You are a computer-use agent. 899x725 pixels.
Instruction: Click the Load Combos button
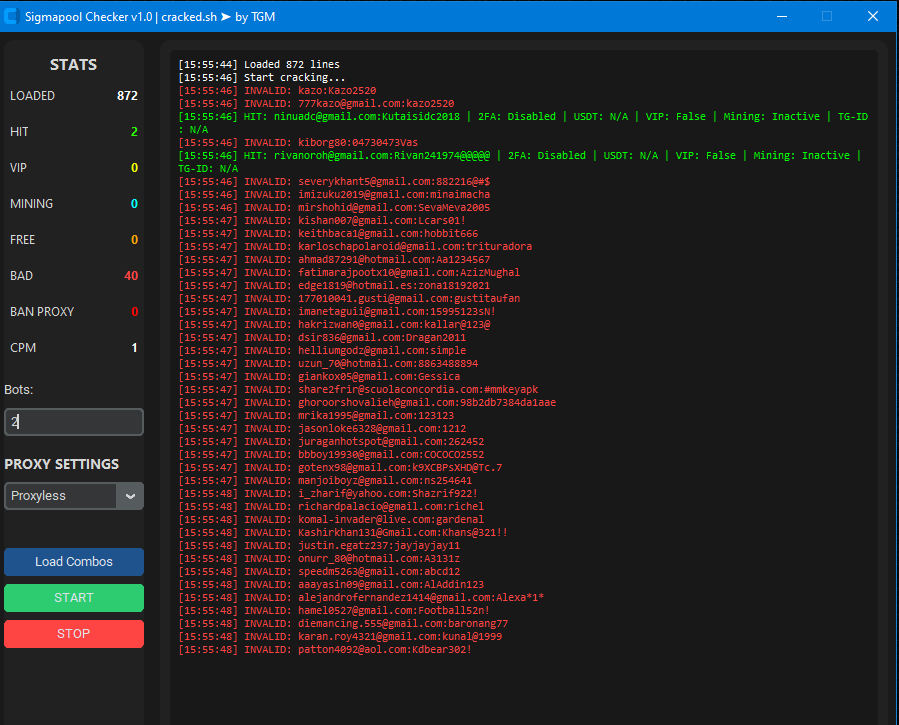click(74, 562)
